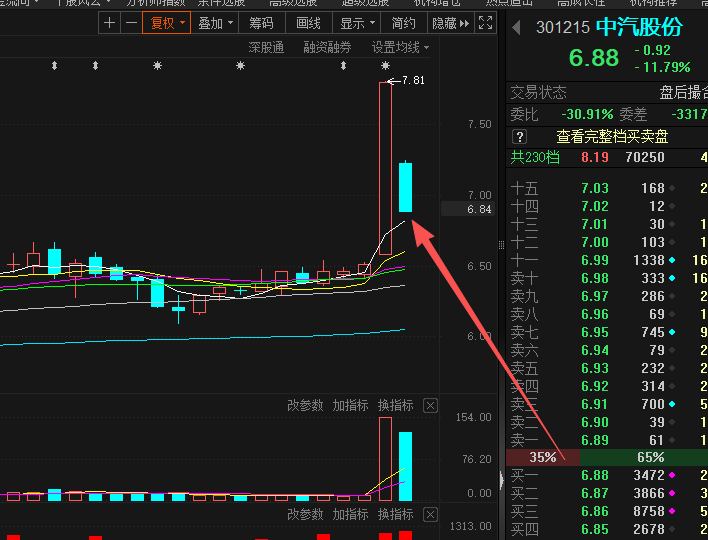Click 委比 value -30.91%

coord(587,114)
